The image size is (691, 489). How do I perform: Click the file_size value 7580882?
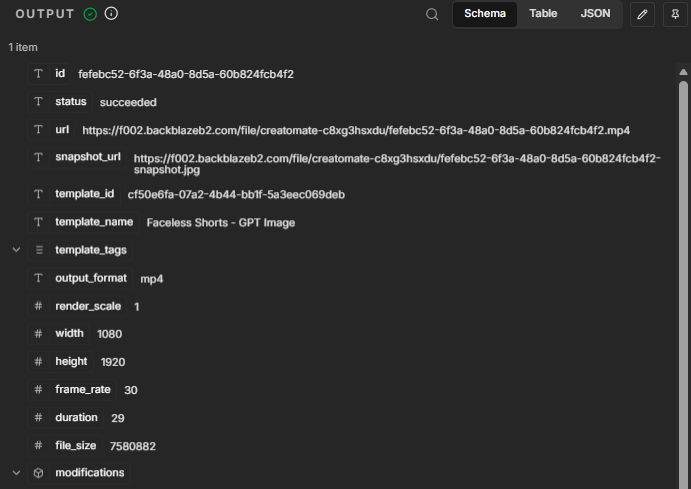pyautogui.click(x=133, y=446)
